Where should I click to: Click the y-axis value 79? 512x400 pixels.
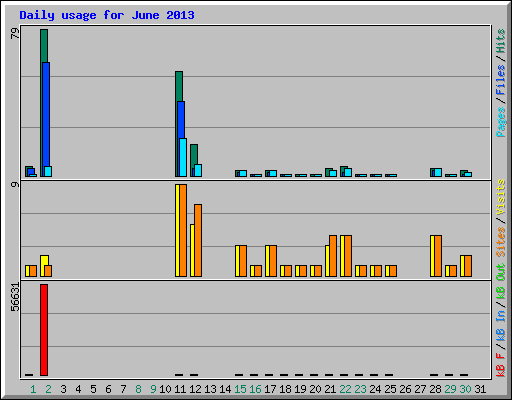[x=15, y=33]
